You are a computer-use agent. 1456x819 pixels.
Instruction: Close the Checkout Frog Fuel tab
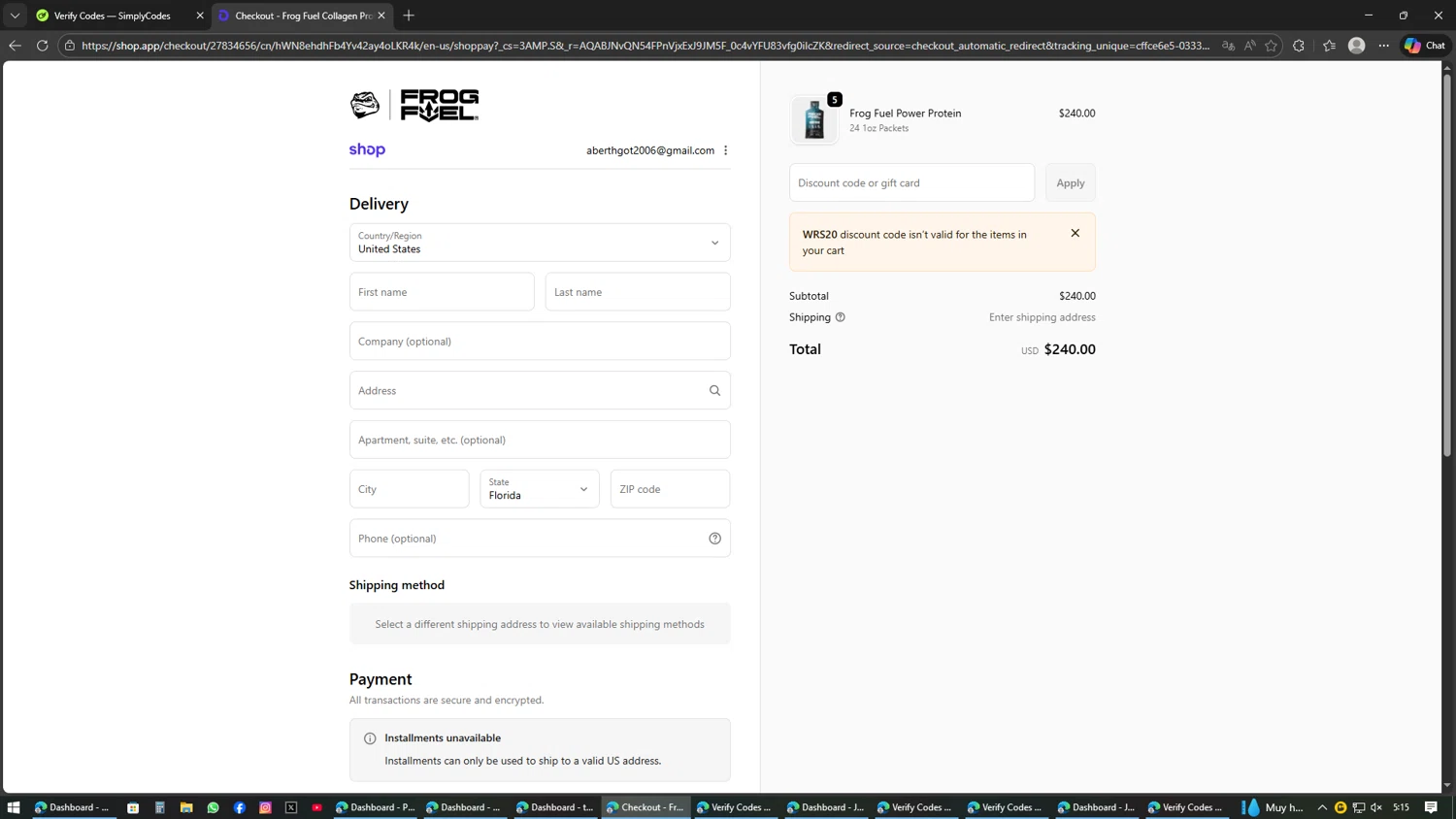[381, 16]
